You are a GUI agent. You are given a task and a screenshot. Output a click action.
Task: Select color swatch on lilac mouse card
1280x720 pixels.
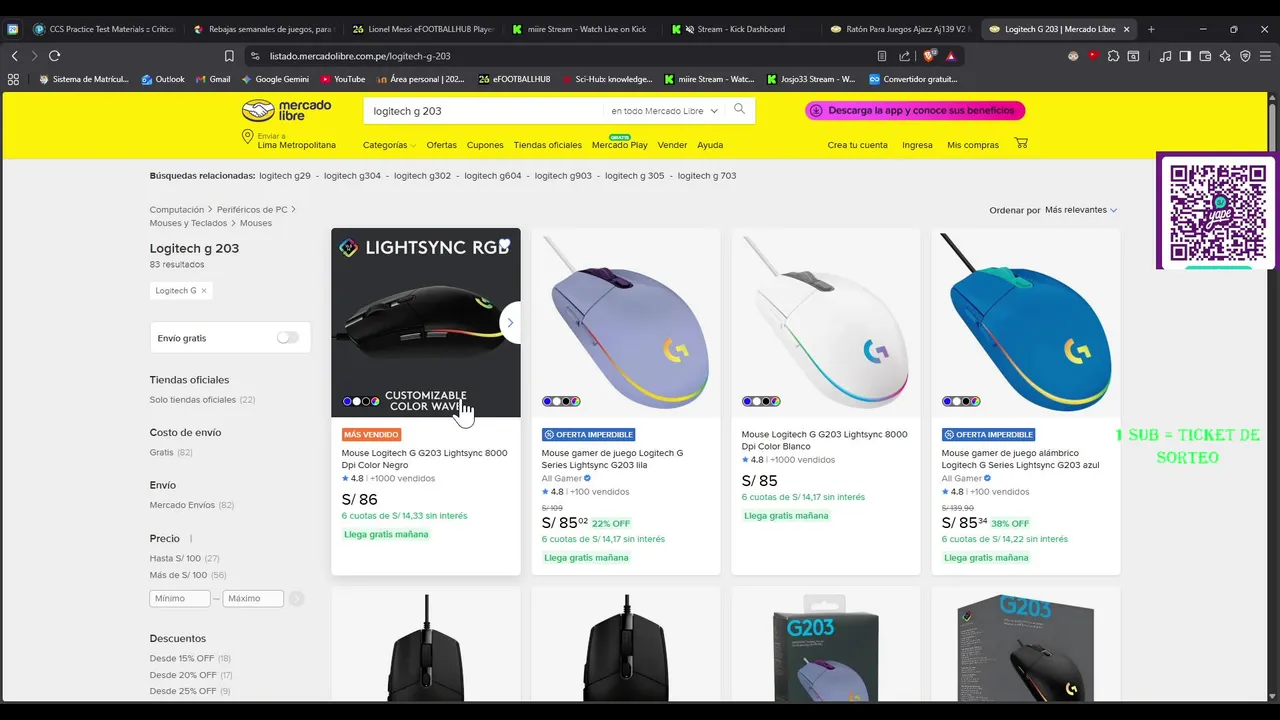click(x=561, y=401)
